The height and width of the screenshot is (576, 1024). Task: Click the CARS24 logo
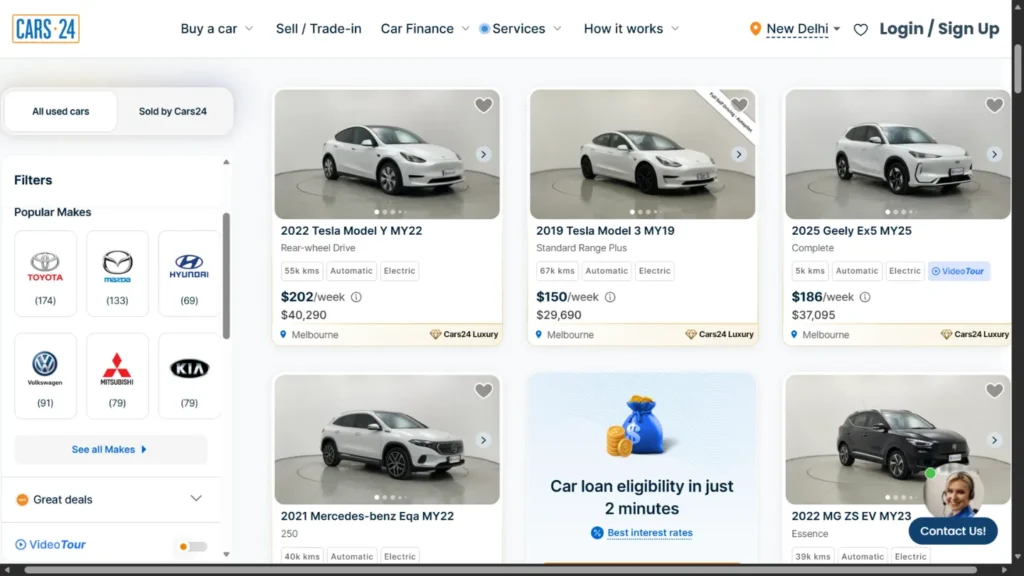(45, 28)
